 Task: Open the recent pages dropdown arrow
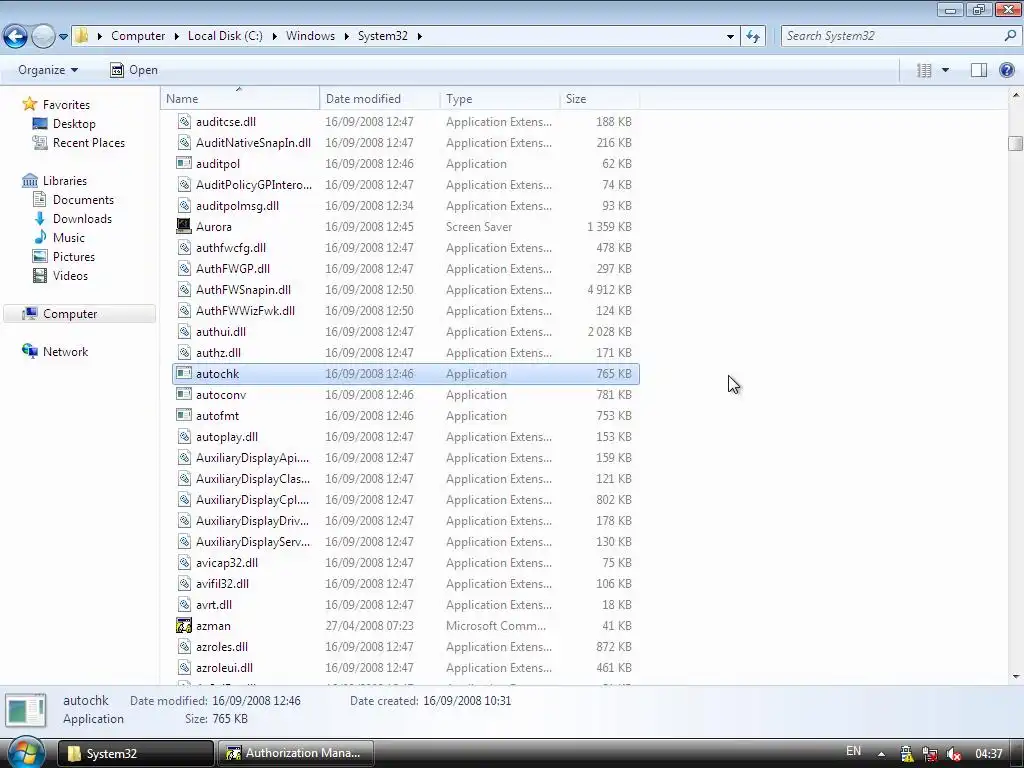pyautogui.click(x=63, y=37)
